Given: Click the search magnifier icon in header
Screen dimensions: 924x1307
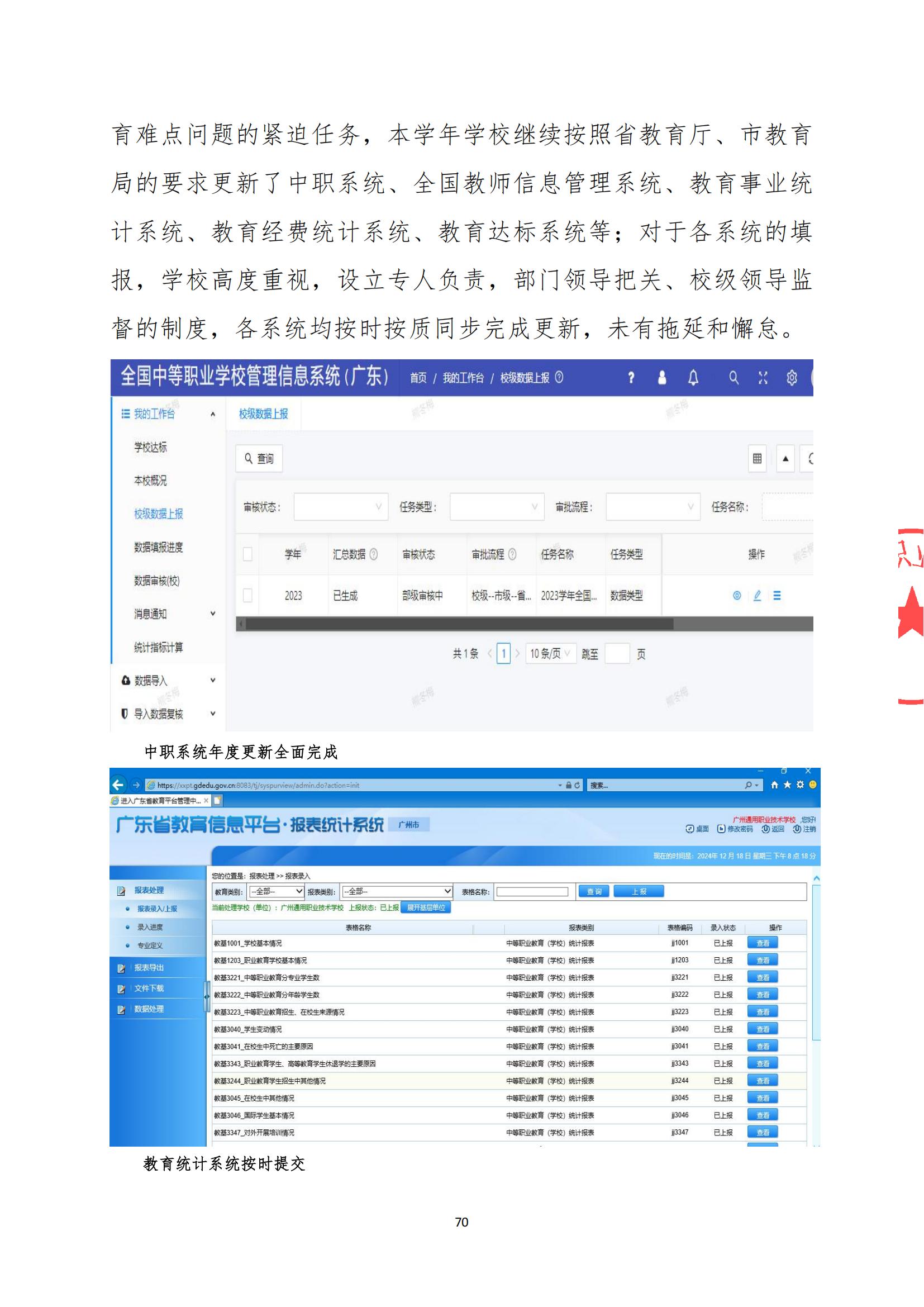Looking at the screenshot, I should click(734, 377).
